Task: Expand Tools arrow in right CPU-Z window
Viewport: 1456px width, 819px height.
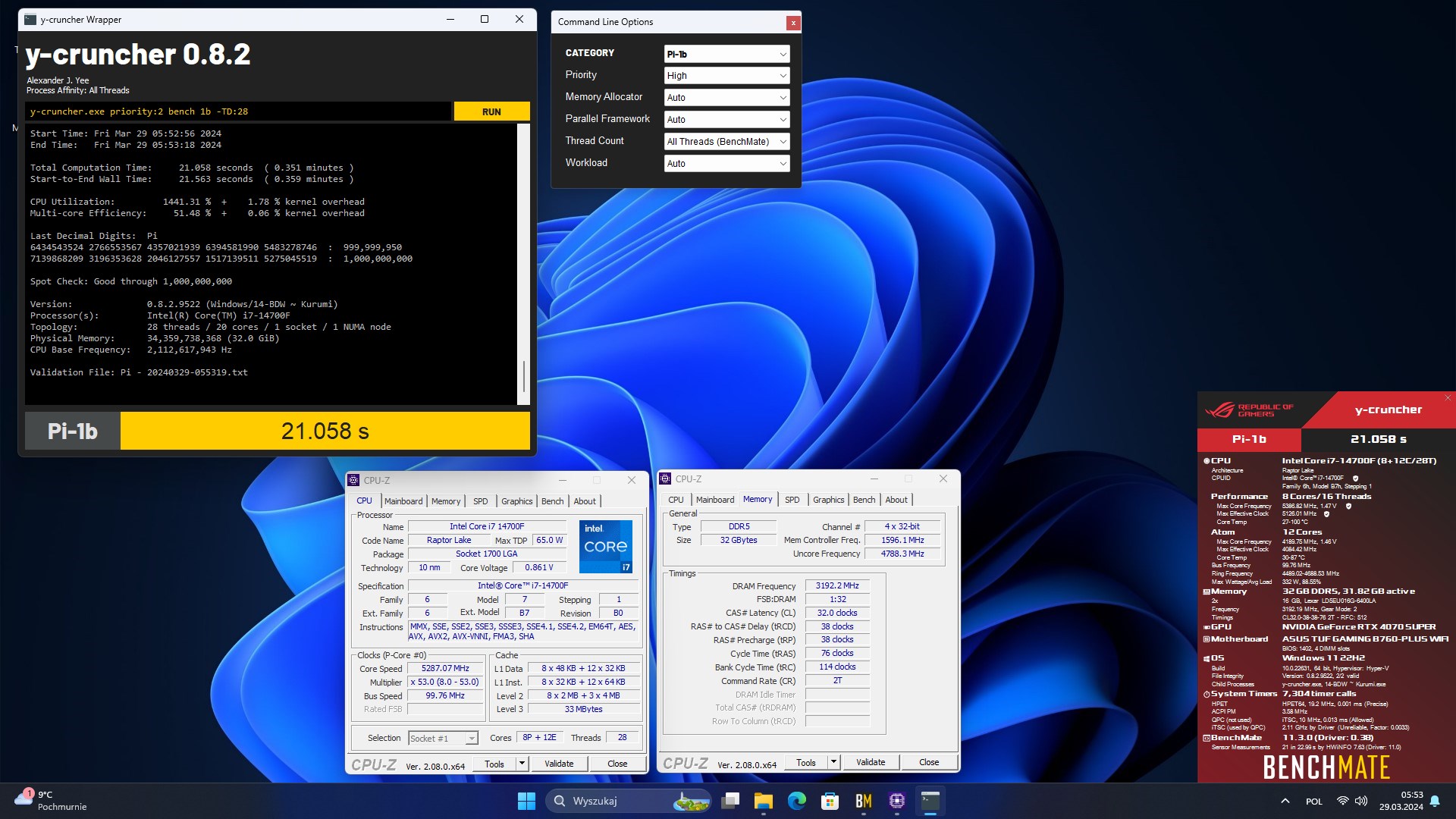Action: (833, 762)
